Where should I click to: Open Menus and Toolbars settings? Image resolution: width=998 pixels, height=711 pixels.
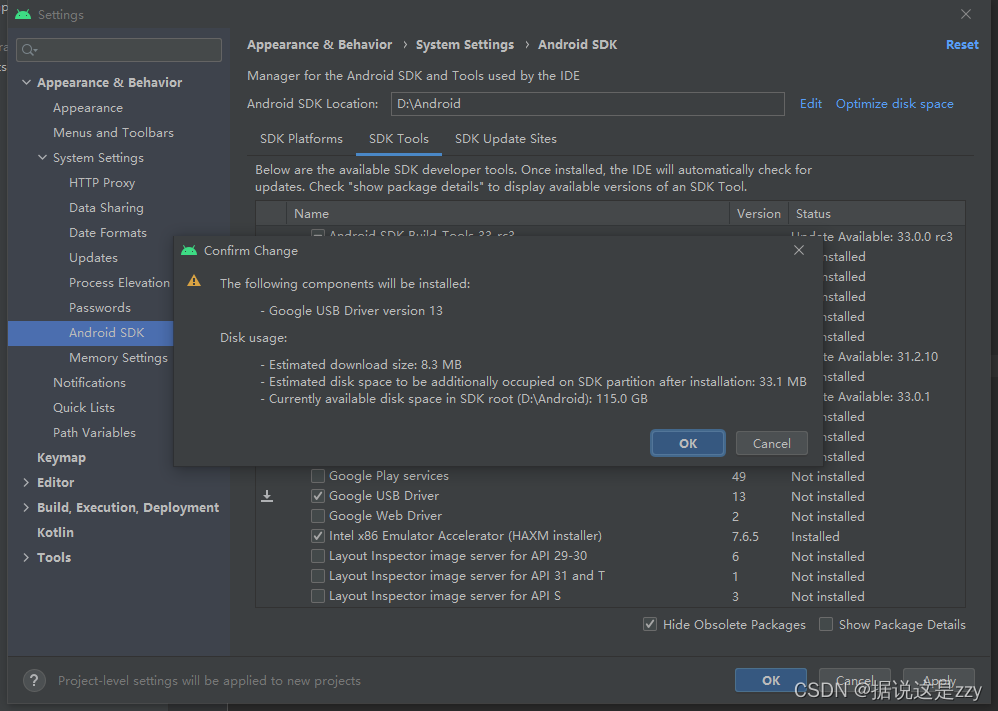[113, 132]
